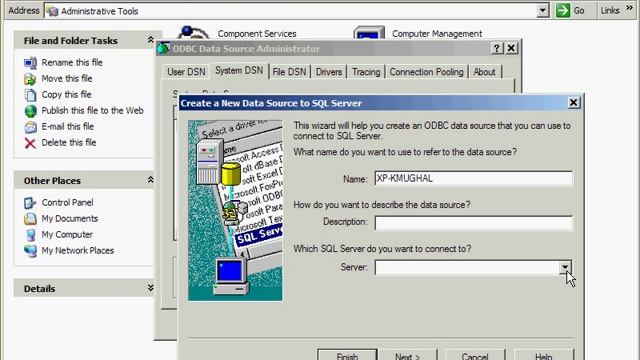Click the My Computer icon

click(x=30, y=235)
